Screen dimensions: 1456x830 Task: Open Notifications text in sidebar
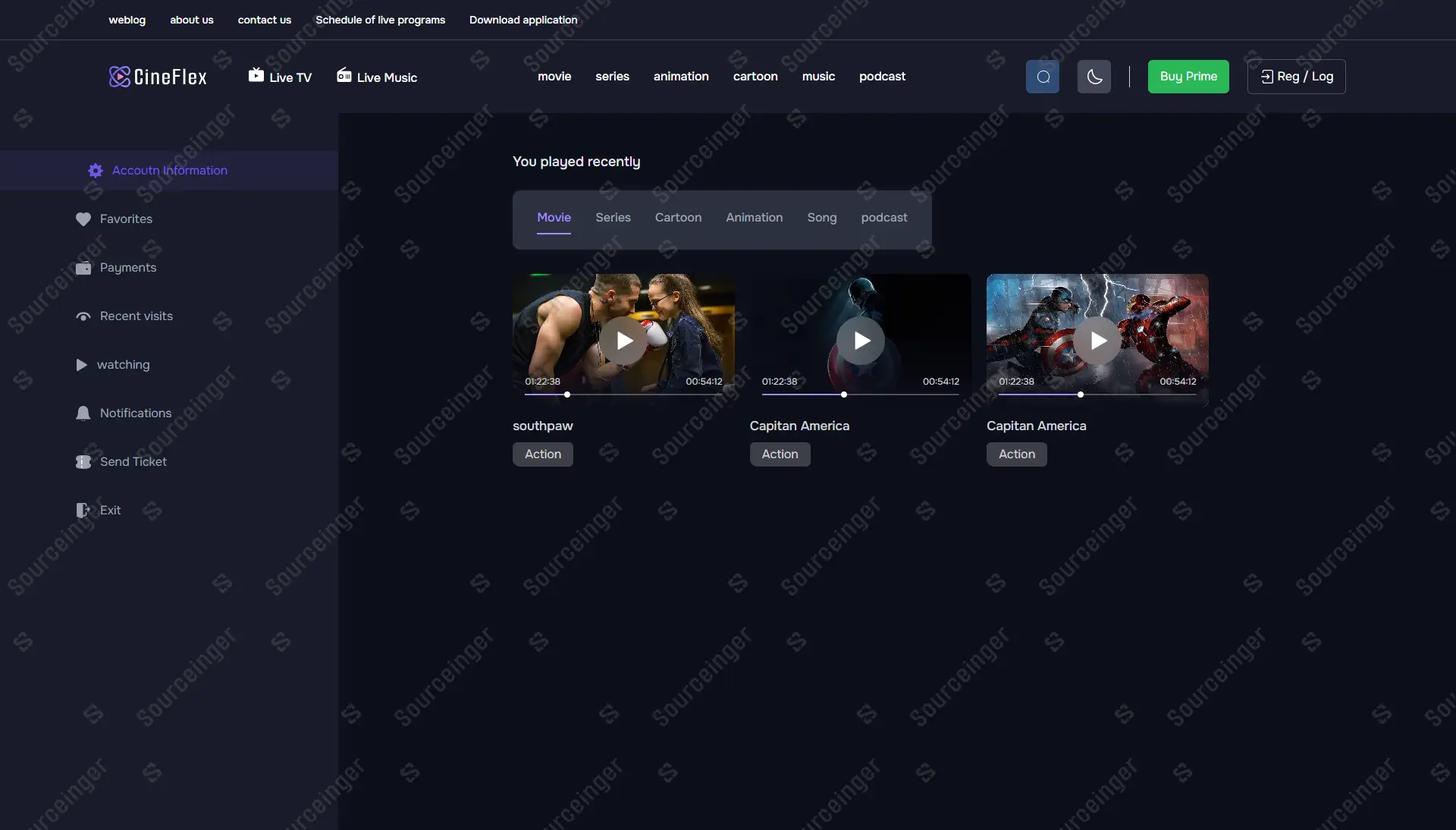(136, 413)
